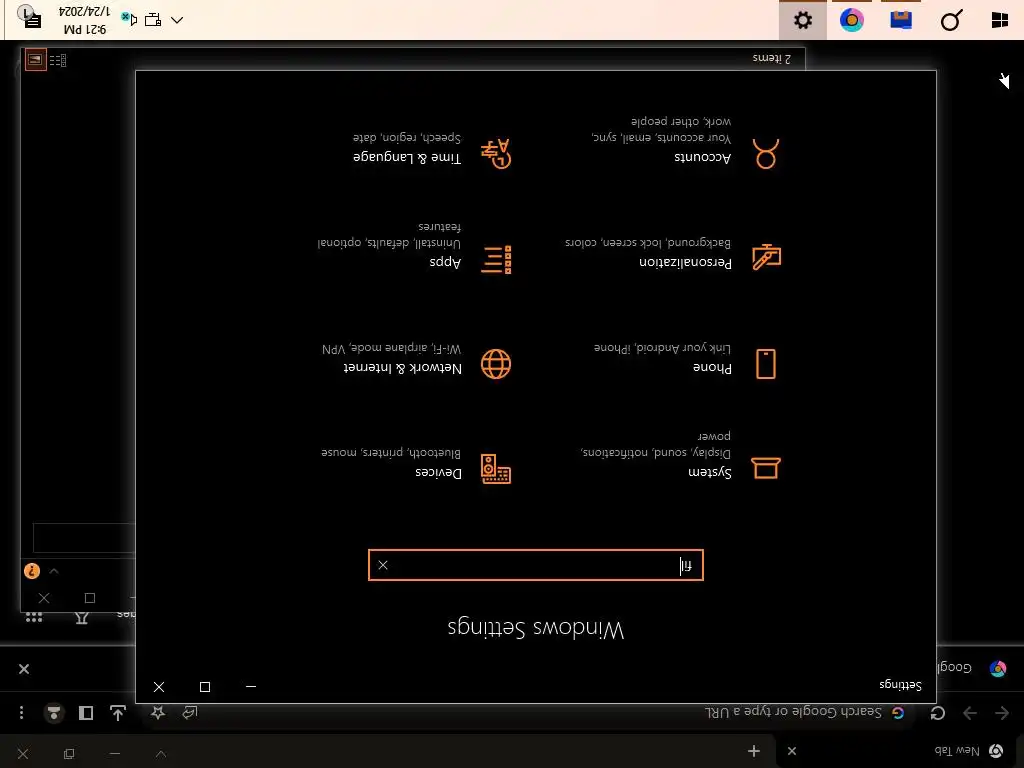Click the Accounts label
1024x768 pixels.
703,157
